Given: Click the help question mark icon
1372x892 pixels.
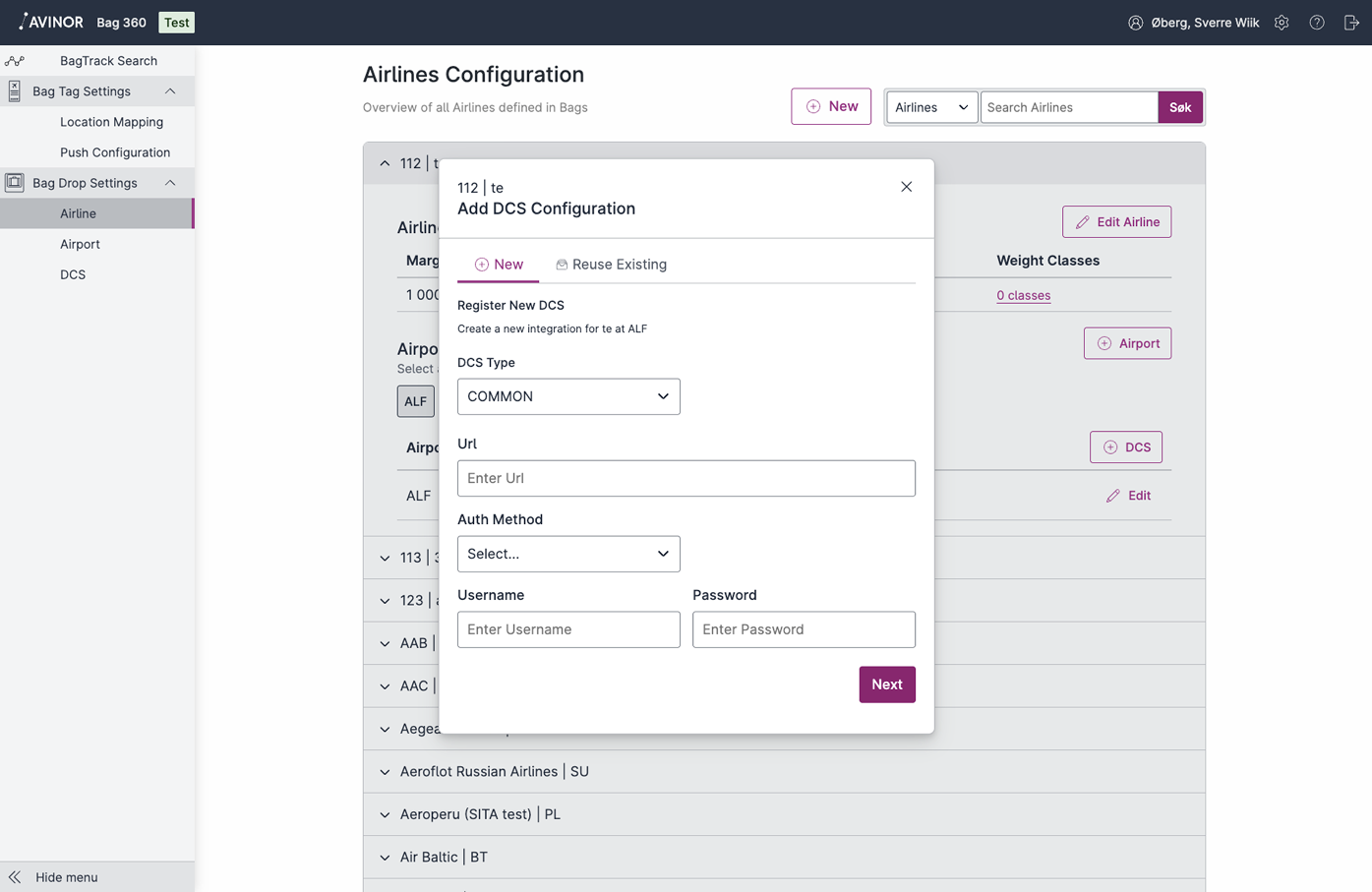Looking at the screenshot, I should click(1317, 23).
